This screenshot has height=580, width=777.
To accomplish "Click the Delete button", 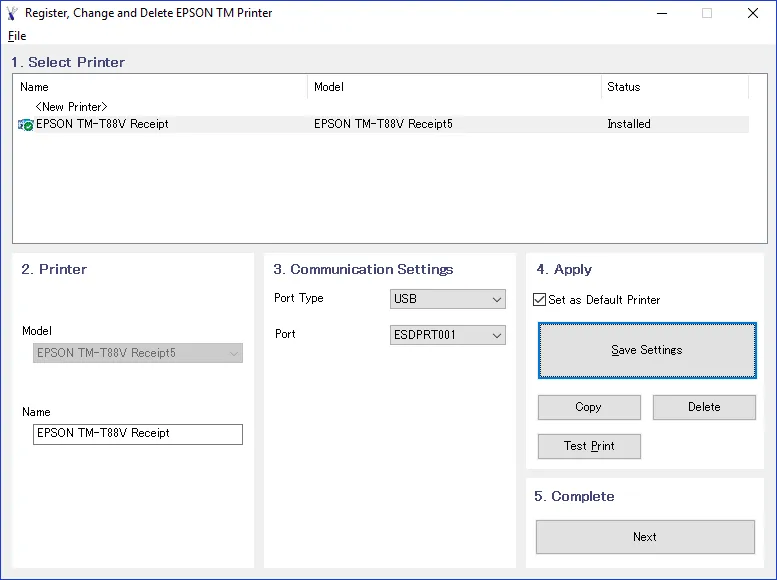I will click(704, 407).
